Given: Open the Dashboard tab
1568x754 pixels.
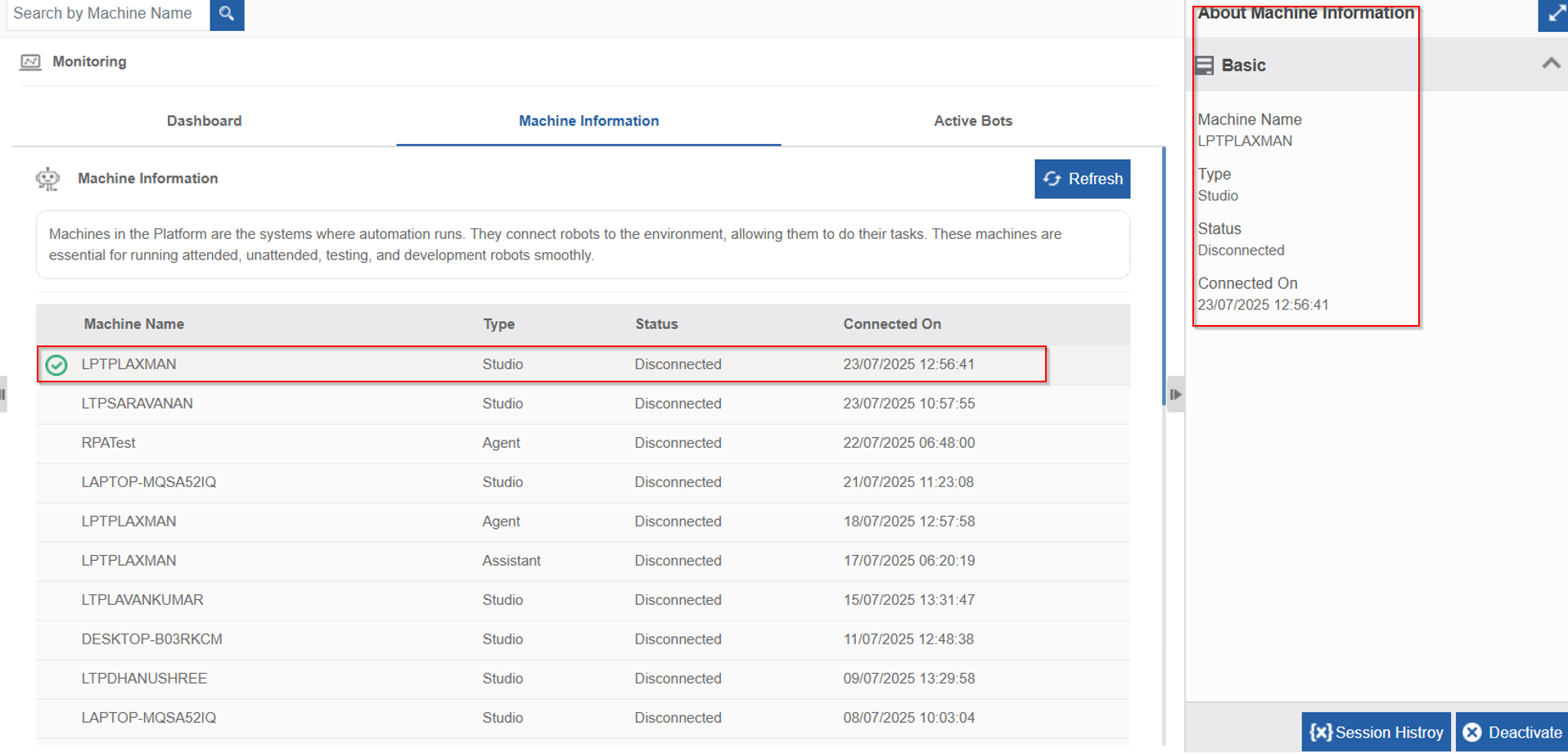Looking at the screenshot, I should (x=205, y=121).
